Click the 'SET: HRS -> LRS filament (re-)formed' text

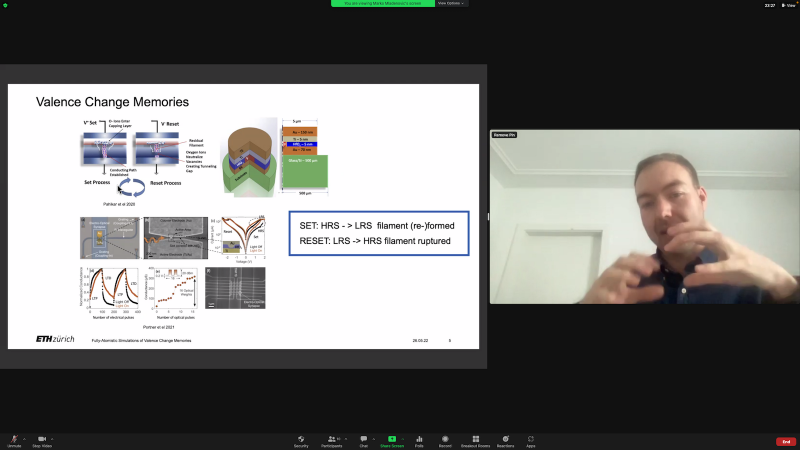coord(377,226)
